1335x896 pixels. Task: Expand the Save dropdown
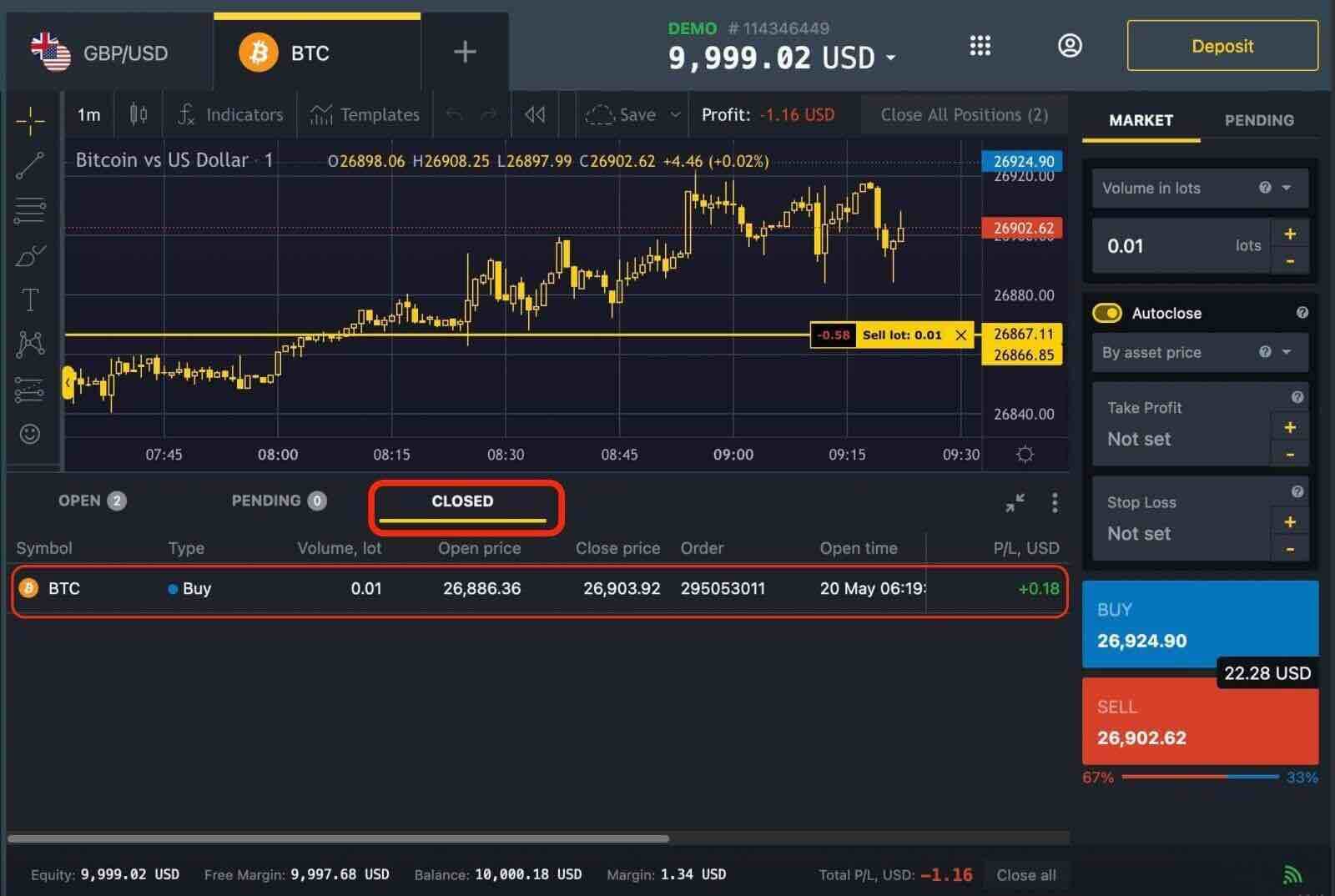(x=674, y=114)
